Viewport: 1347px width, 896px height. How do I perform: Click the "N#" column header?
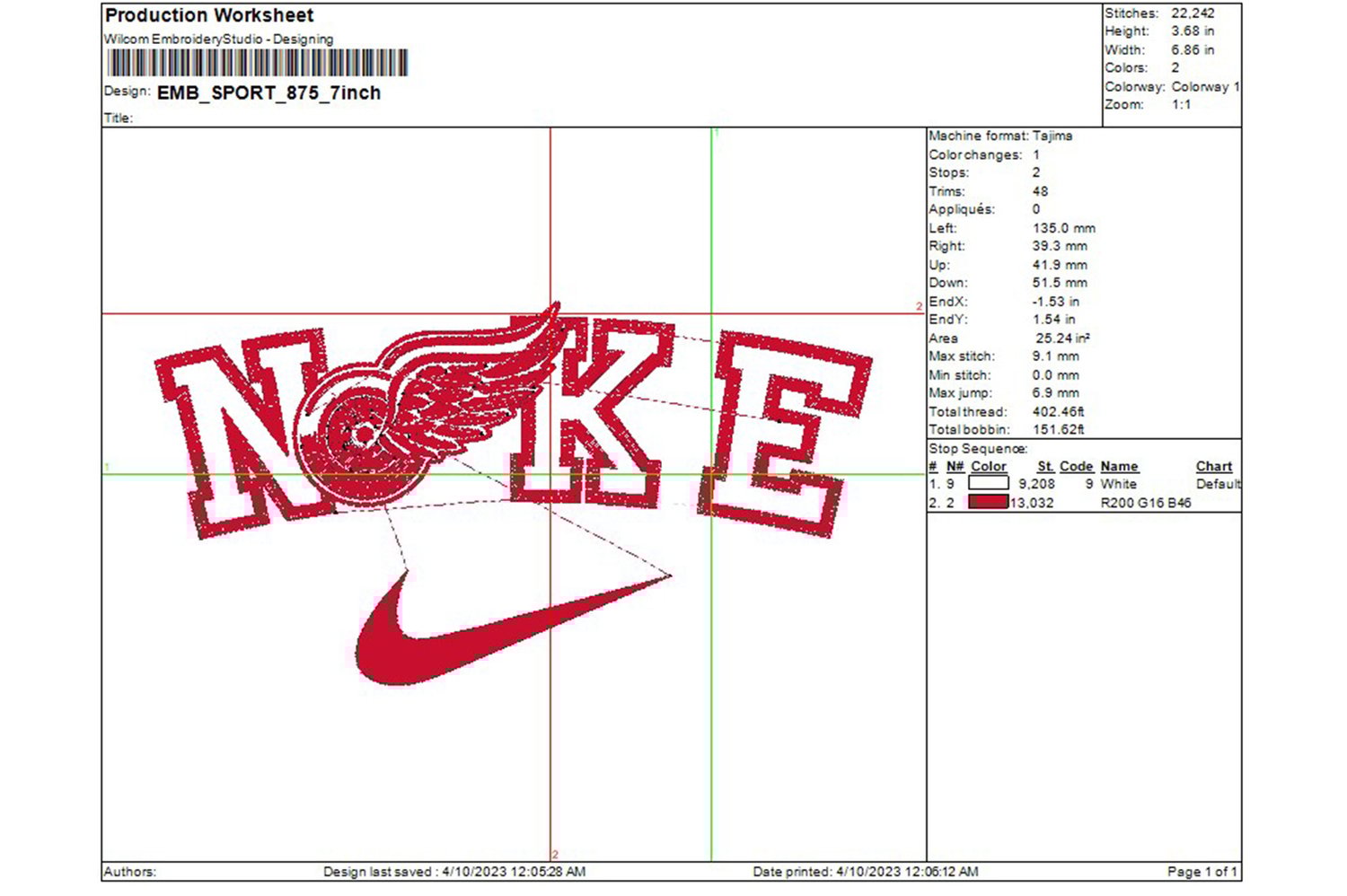point(955,467)
